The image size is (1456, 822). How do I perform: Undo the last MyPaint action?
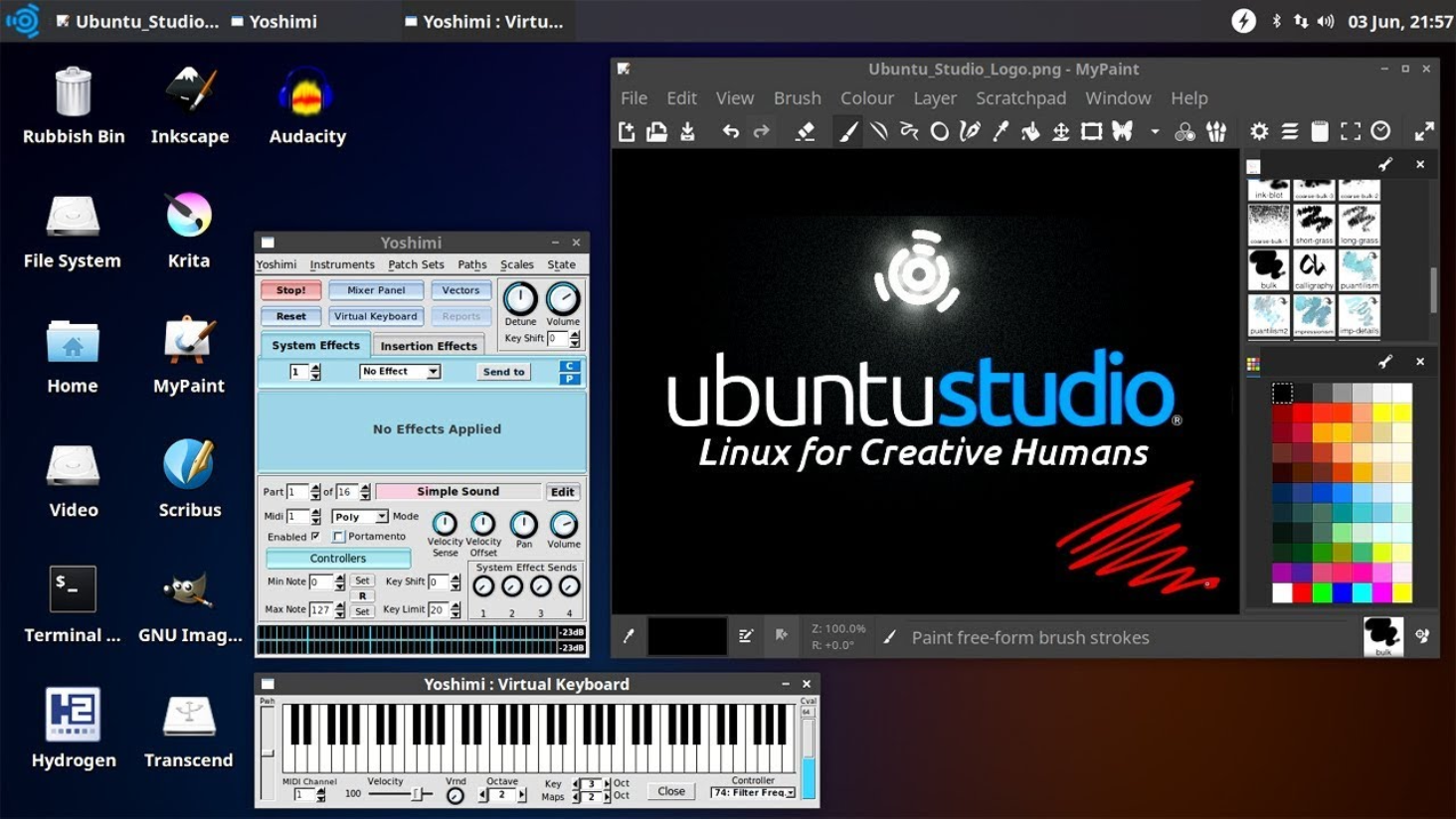(x=731, y=131)
